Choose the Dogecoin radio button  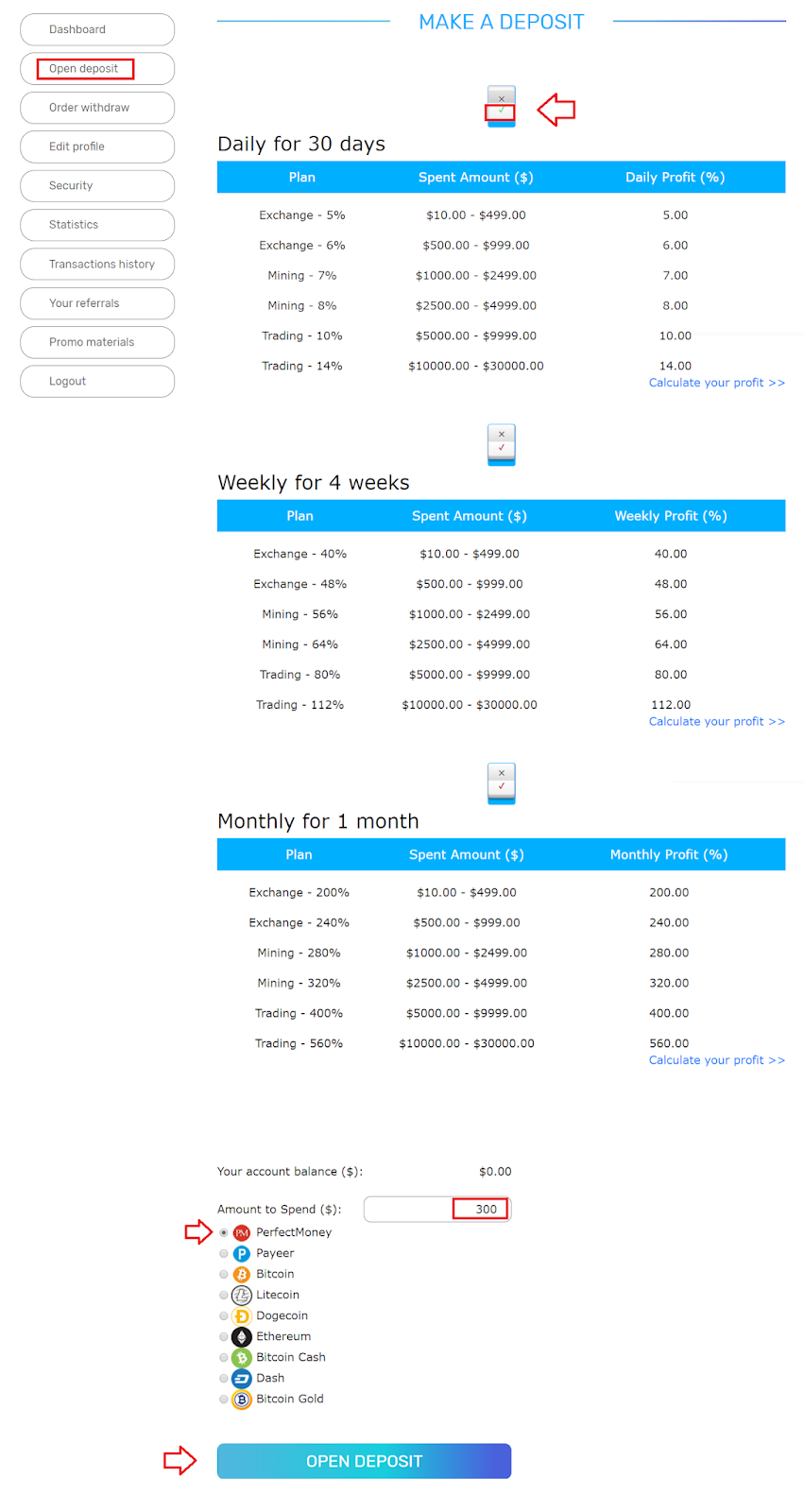point(224,1315)
